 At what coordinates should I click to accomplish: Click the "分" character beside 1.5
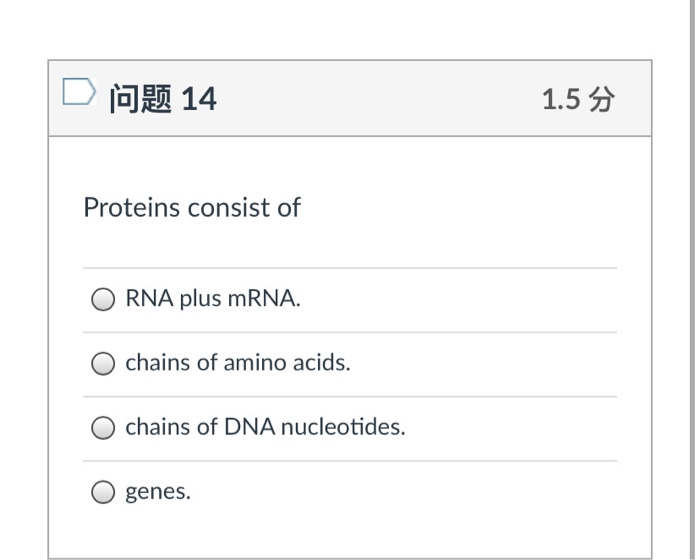(x=601, y=99)
